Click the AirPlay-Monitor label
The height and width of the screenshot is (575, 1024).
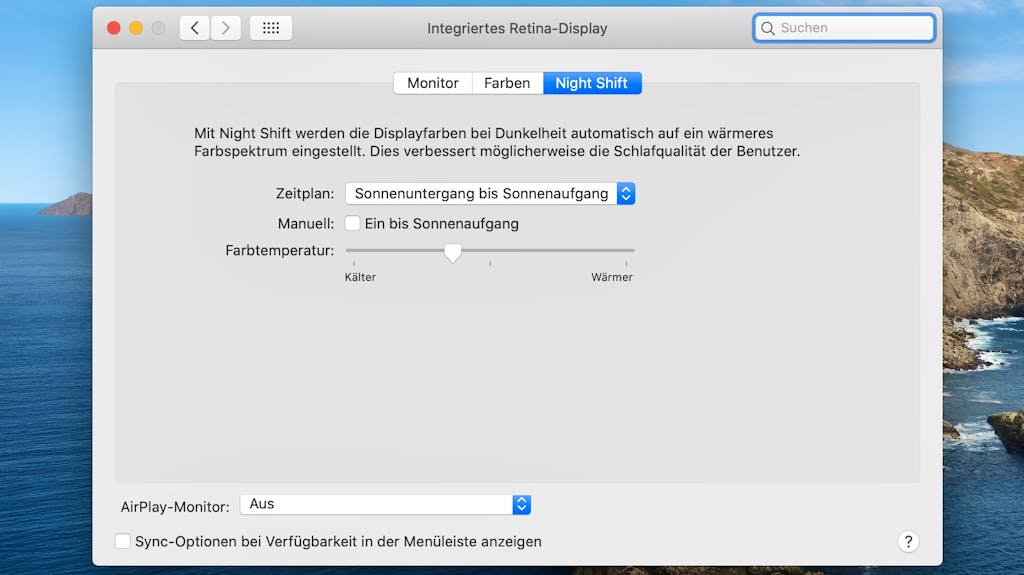click(x=175, y=506)
